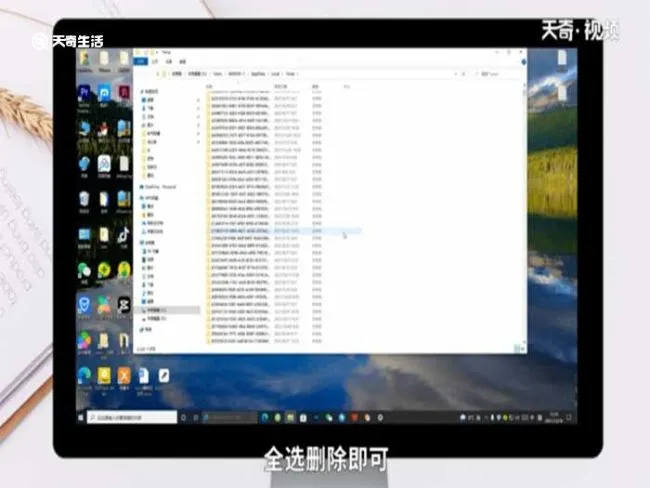Screen dimensions: 650x488
Task: Launch the CapCut desktop shortcut
Action: 124,306
